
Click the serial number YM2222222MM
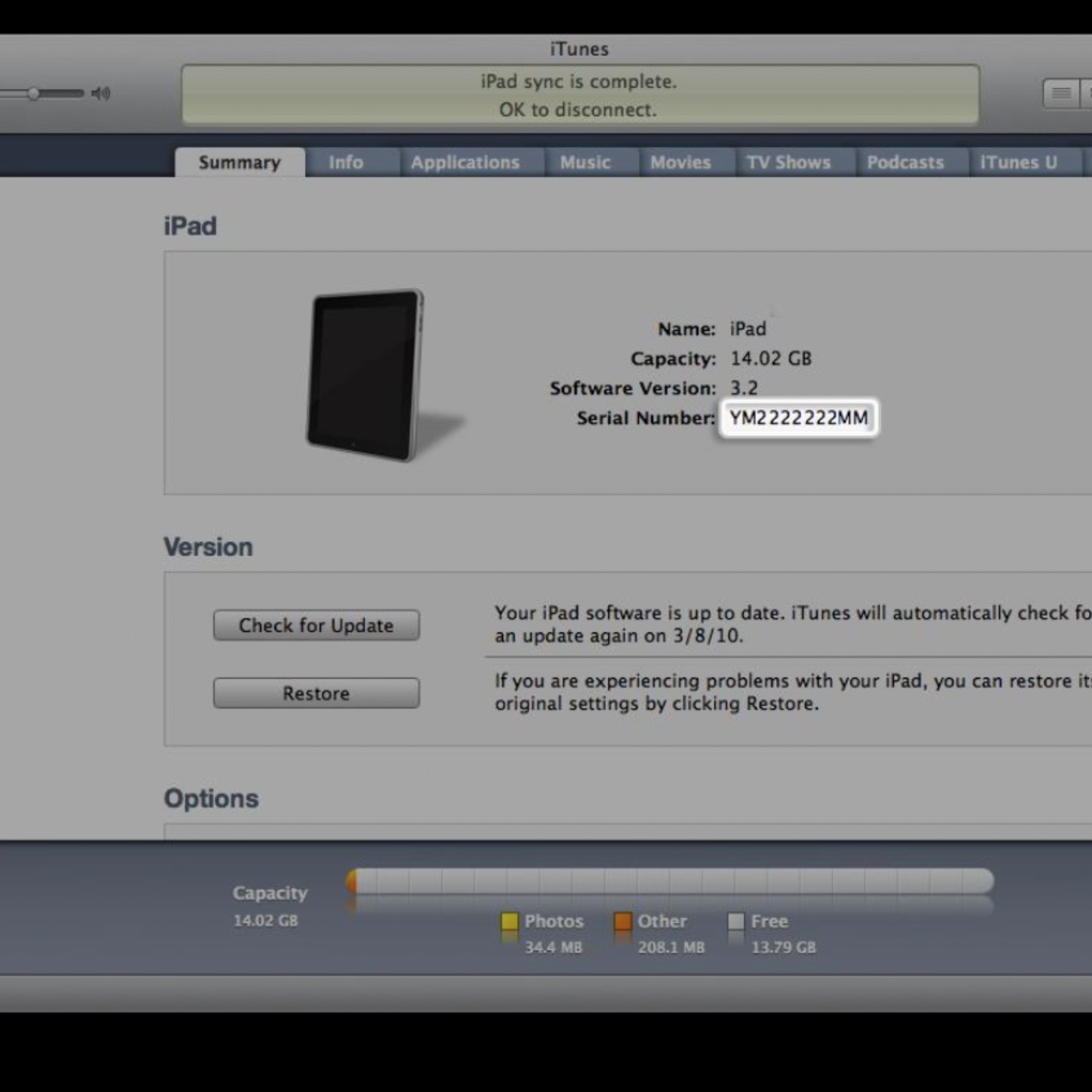[799, 418]
